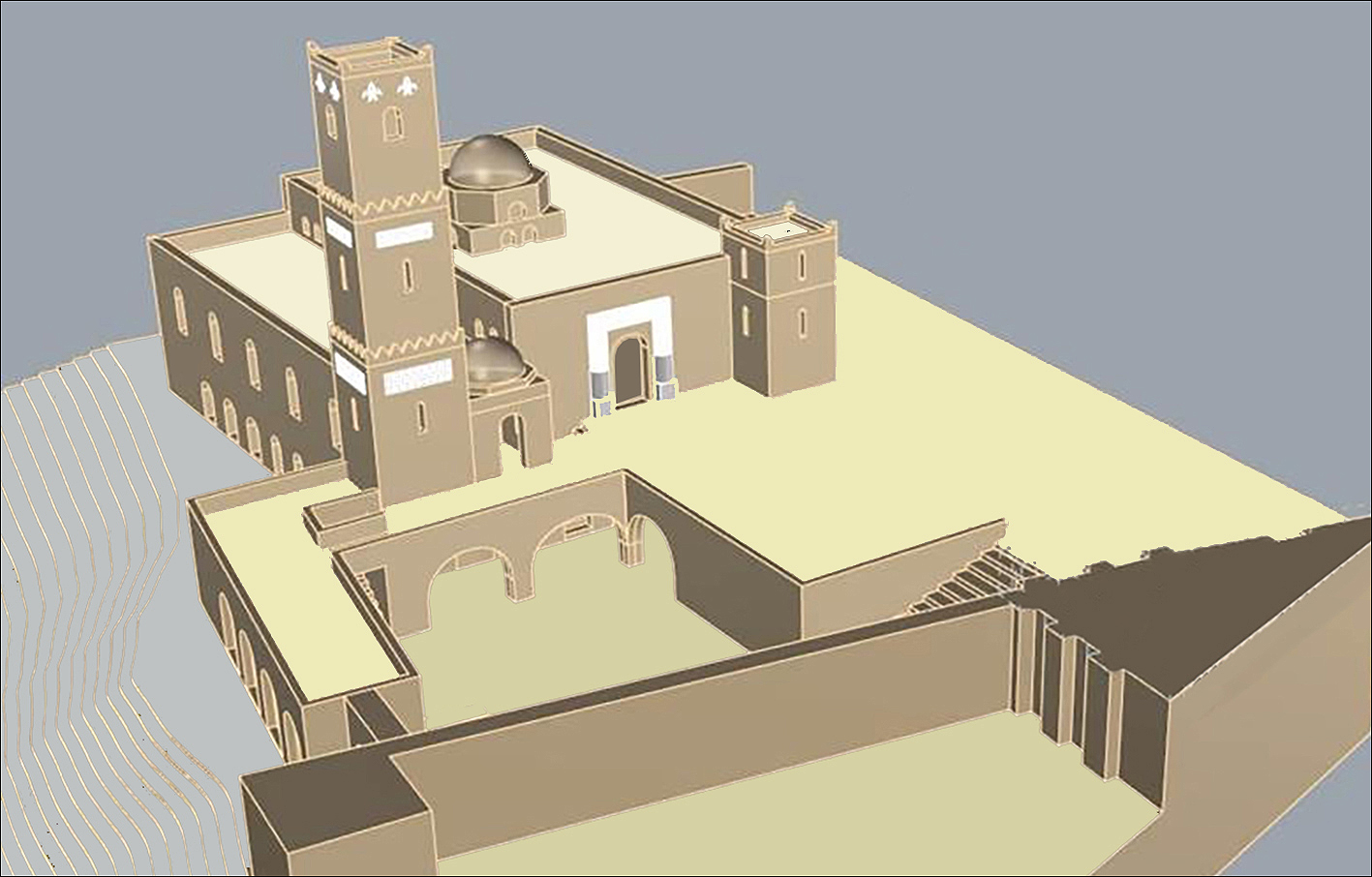Select the small dome beside the minaret
Viewport: 1372px width, 877px height.
click(x=494, y=361)
